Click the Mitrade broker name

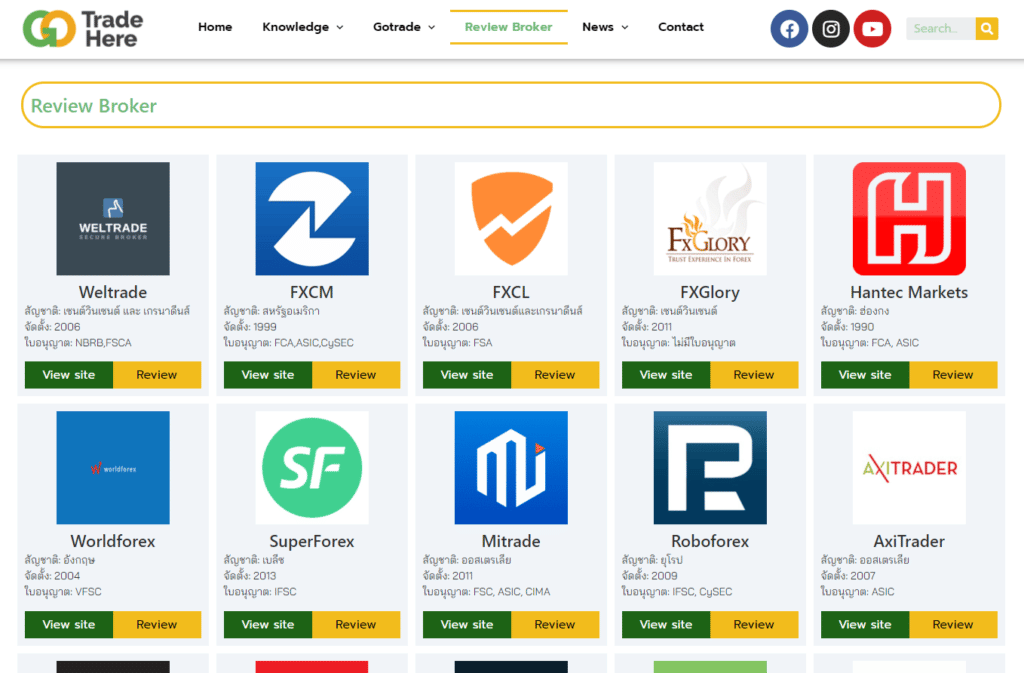[x=511, y=541]
